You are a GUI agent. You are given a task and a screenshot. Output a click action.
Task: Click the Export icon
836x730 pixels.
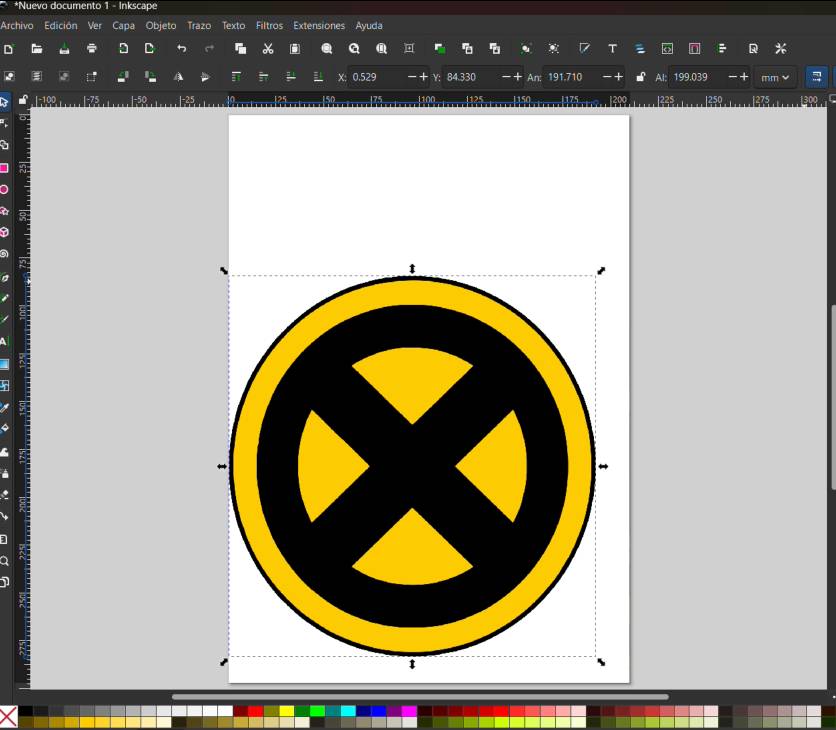click(149, 49)
